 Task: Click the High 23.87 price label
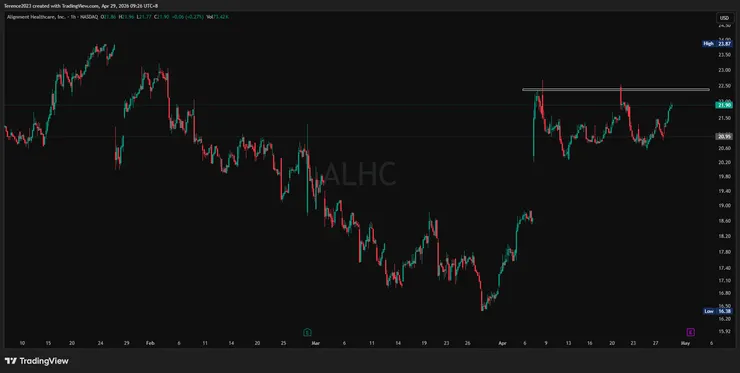pyautogui.click(x=717, y=43)
